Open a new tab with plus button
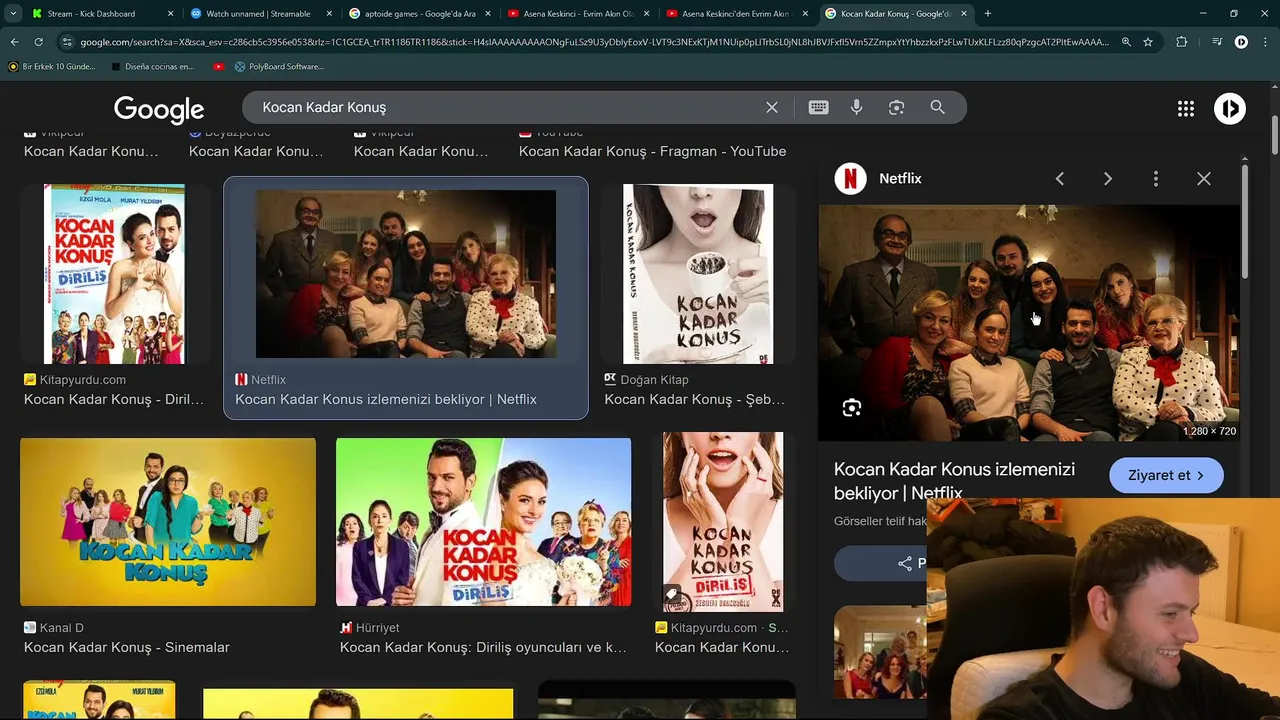The width and height of the screenshot is (1280, 720). 988,13
